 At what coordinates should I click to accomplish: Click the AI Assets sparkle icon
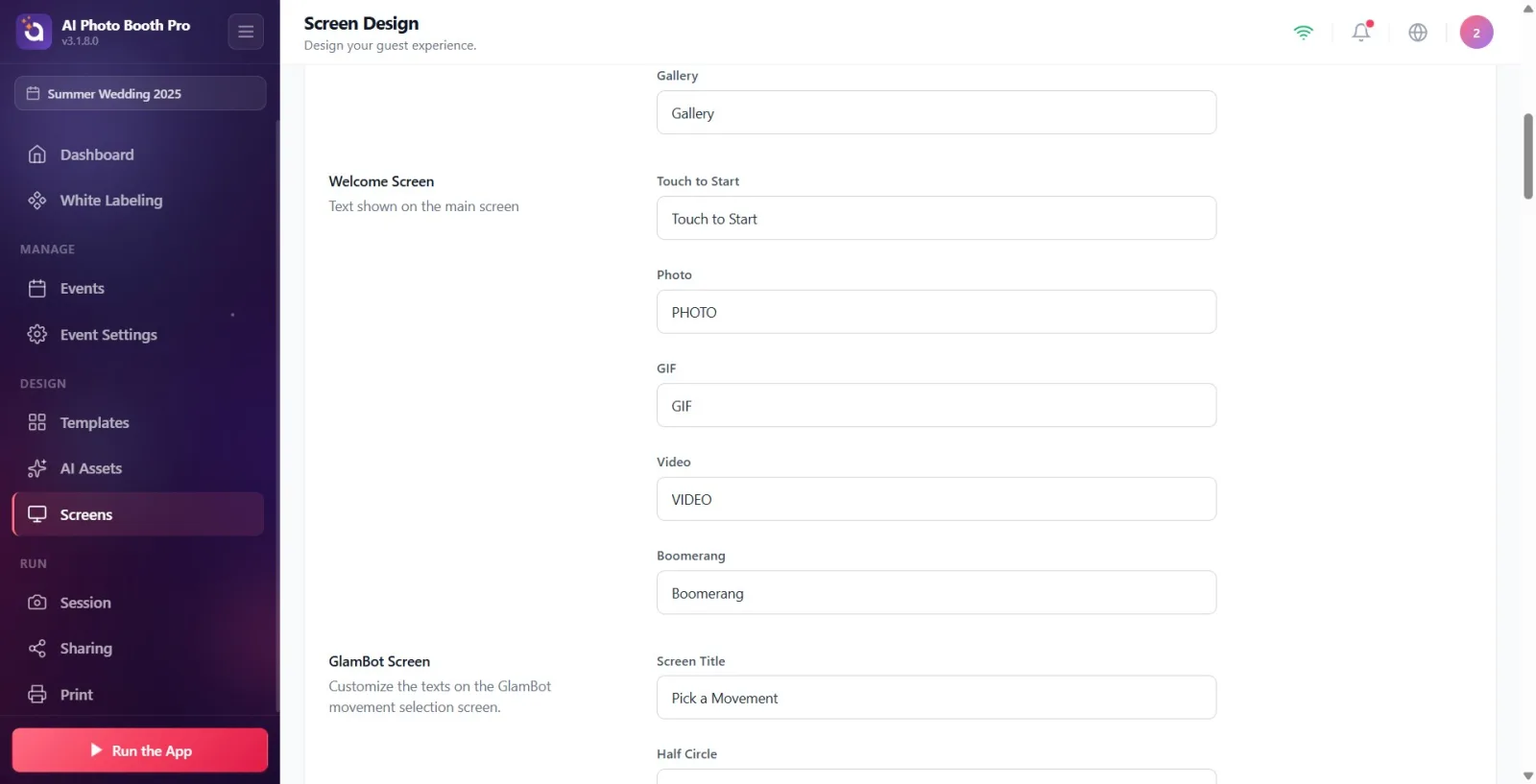37,469
